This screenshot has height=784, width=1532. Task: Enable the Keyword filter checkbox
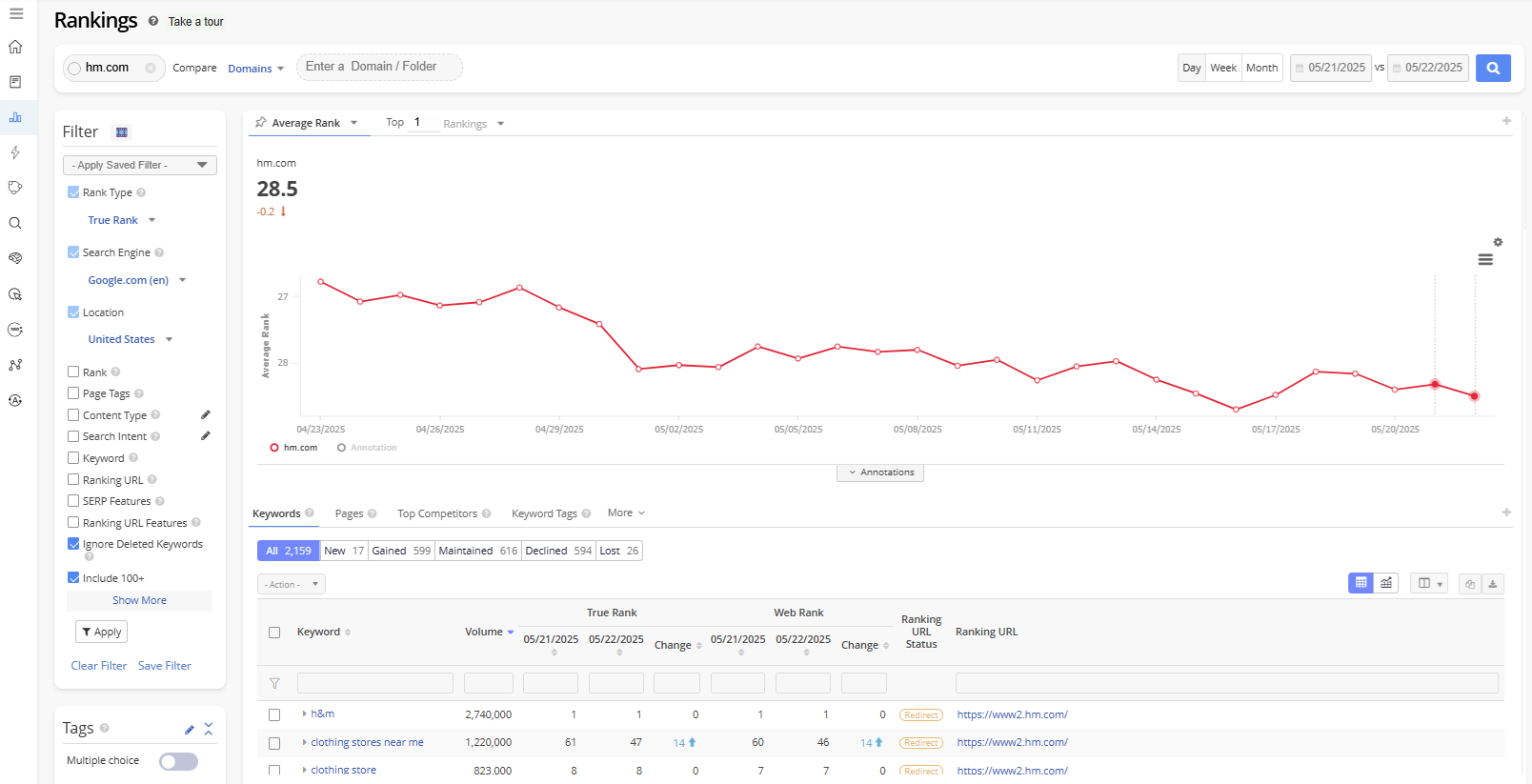click(73, 458)
